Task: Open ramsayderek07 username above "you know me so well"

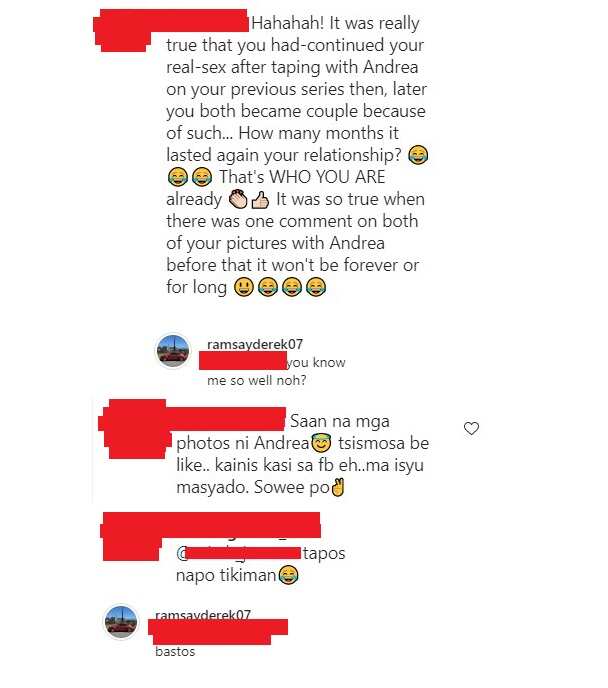Action: click(x=255, y=344)
